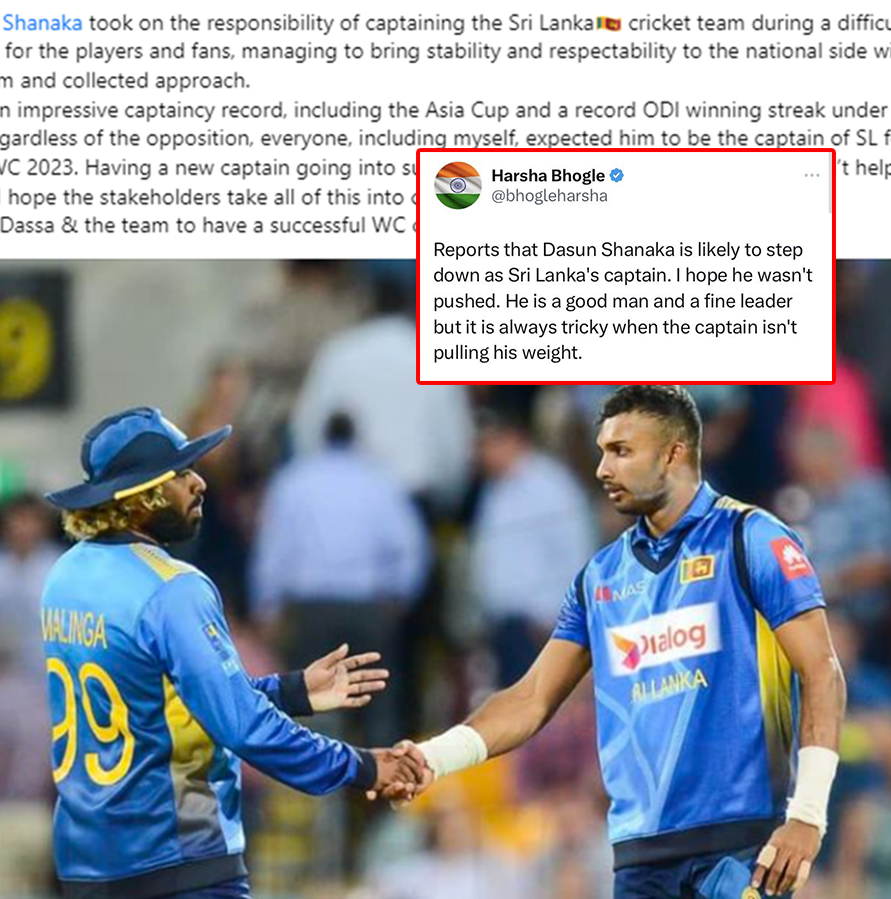Click the 'impressive captaincy record' sentence
The image size is (891, 899).
(444, 110)
